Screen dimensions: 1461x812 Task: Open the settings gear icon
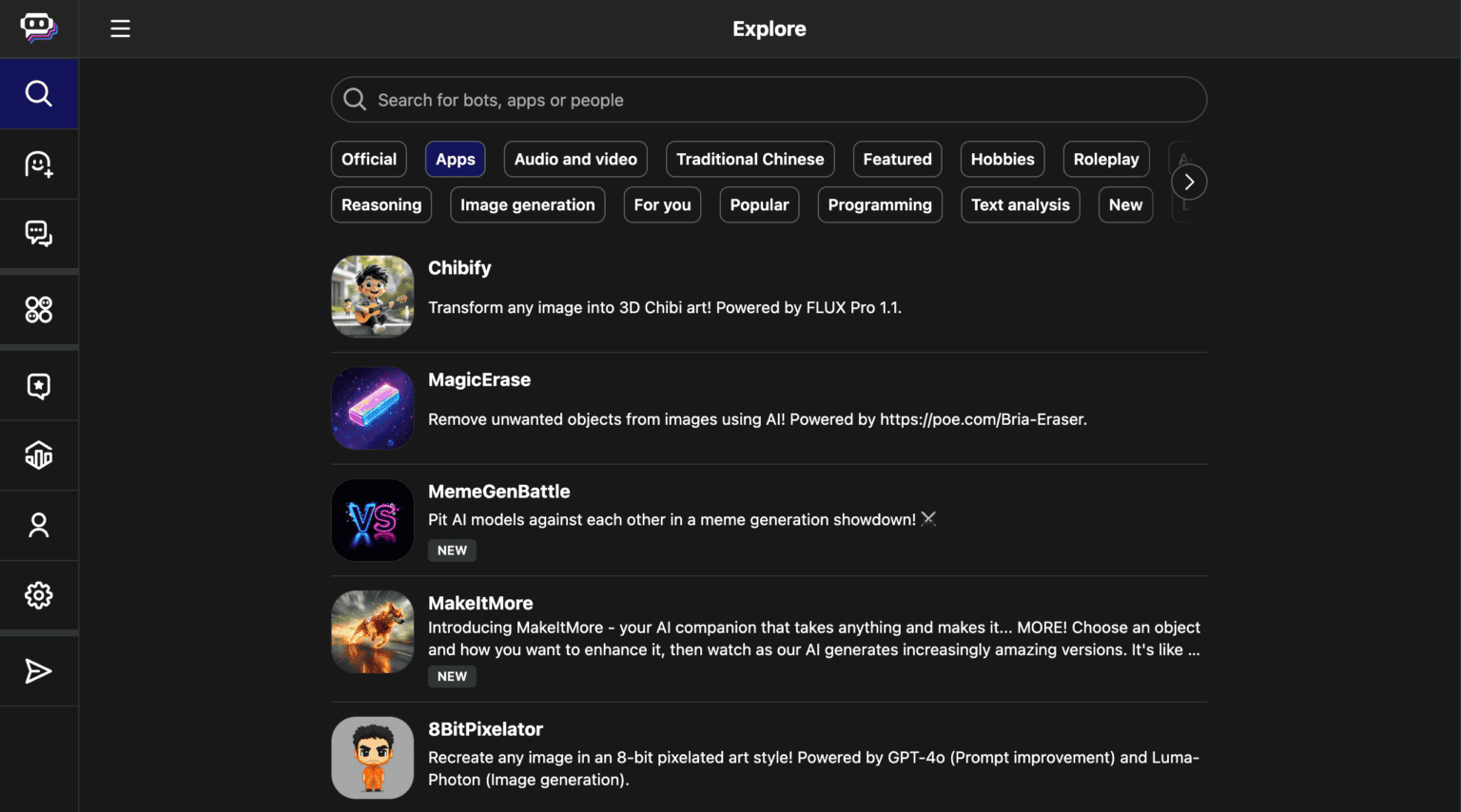click(x=39, y=595)
